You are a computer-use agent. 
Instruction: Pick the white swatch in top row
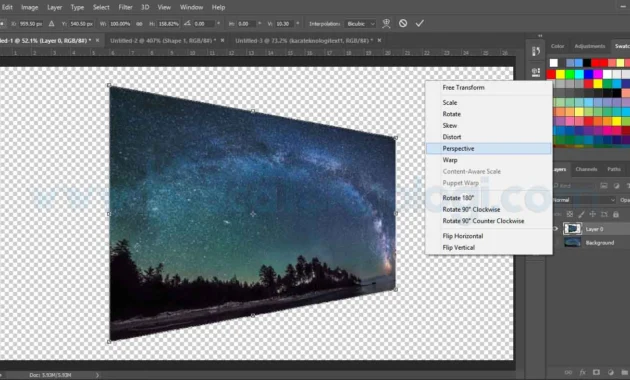(x=554, y=63)
